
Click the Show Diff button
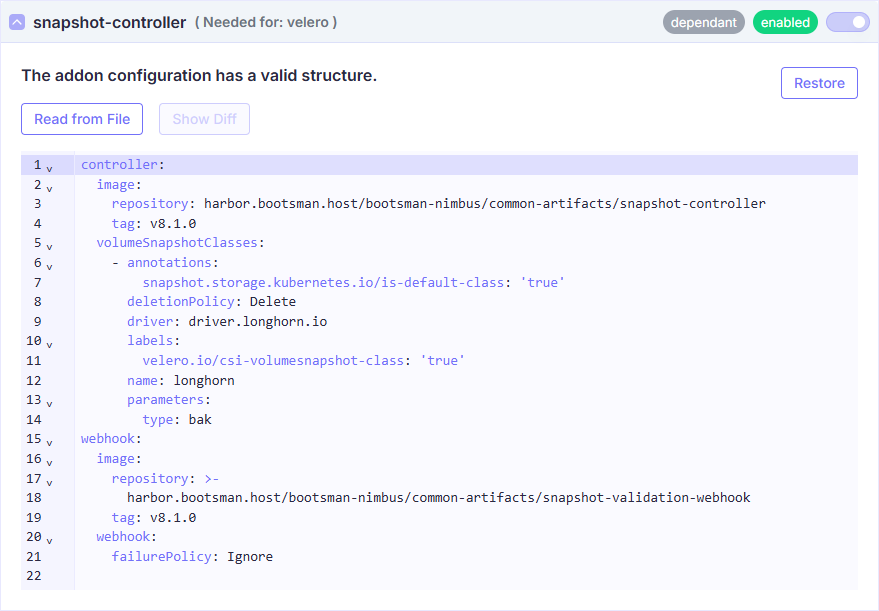pos(204,119)
